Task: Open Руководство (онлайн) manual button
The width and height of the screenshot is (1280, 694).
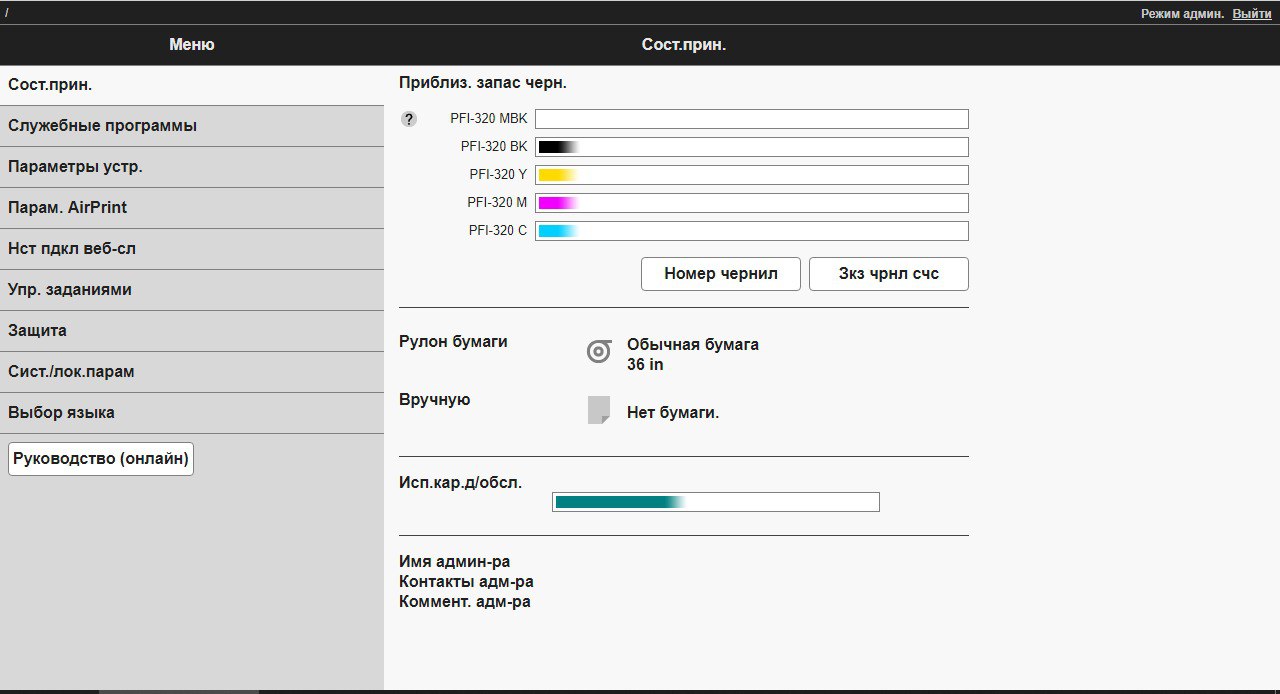Action: [x=101, y=459]
